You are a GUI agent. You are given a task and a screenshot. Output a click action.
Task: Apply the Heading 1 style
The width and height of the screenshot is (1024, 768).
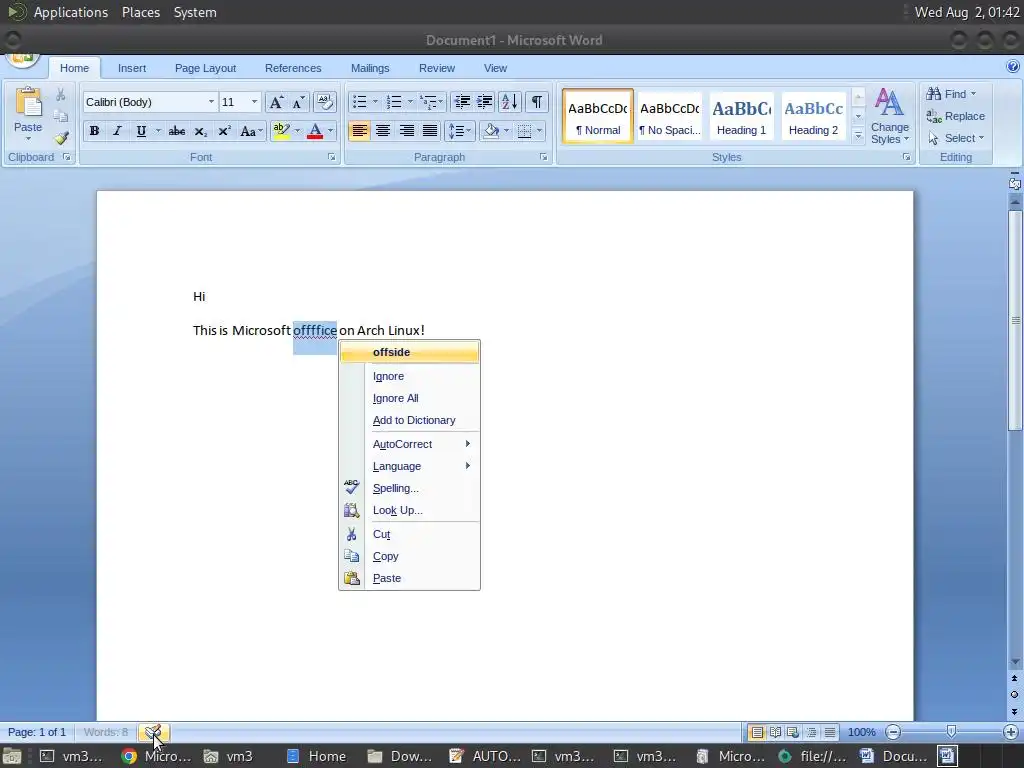point(741,116)
